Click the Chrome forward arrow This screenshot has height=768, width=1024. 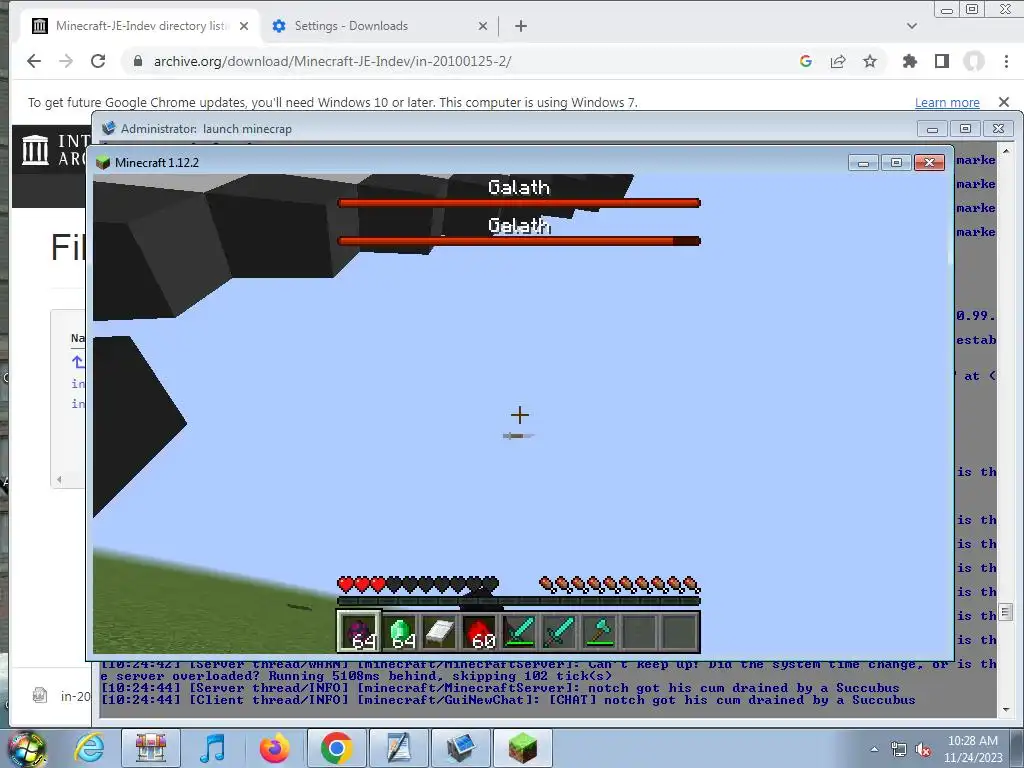[66, 61]
